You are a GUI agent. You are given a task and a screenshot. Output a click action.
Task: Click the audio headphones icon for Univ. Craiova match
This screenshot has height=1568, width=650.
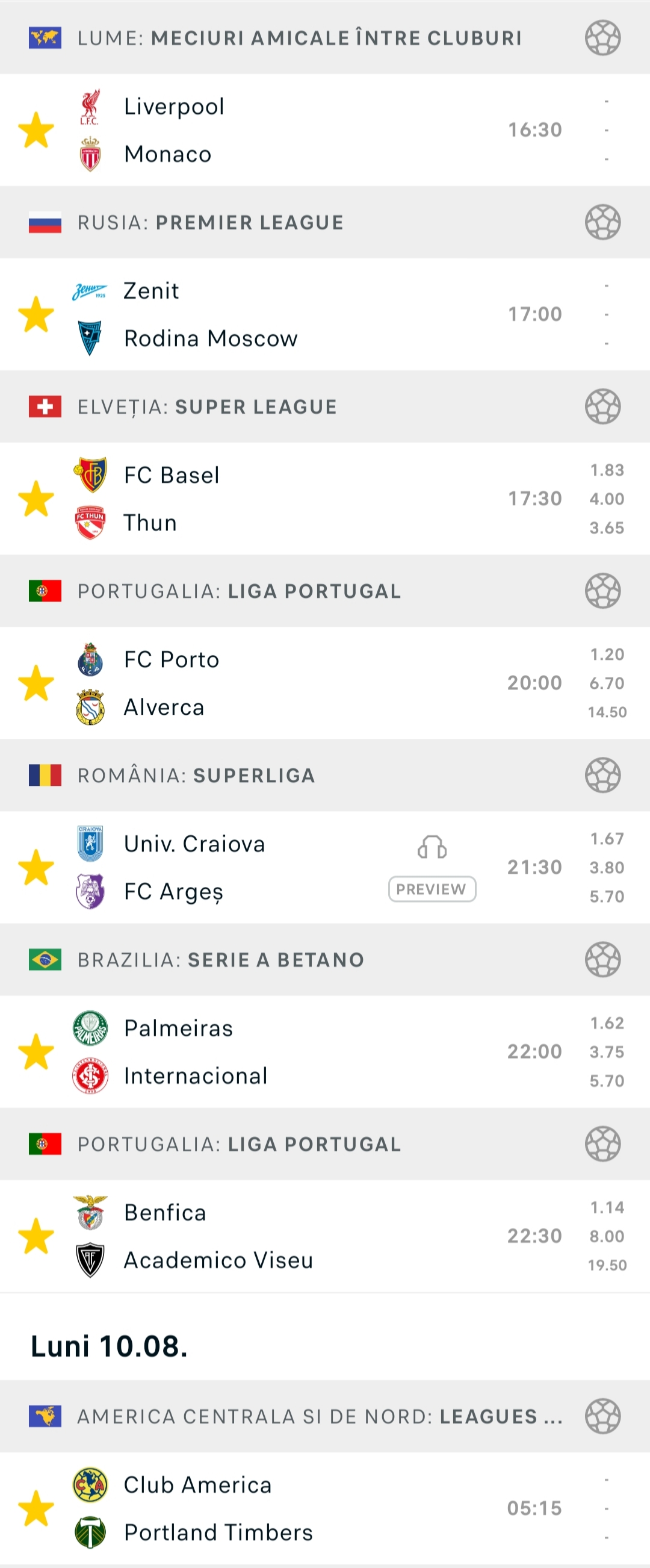click(432, 847)
